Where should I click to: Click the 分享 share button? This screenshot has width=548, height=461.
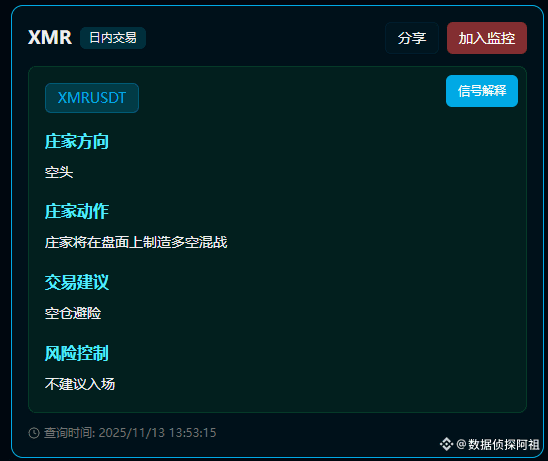tap(412, 38)
